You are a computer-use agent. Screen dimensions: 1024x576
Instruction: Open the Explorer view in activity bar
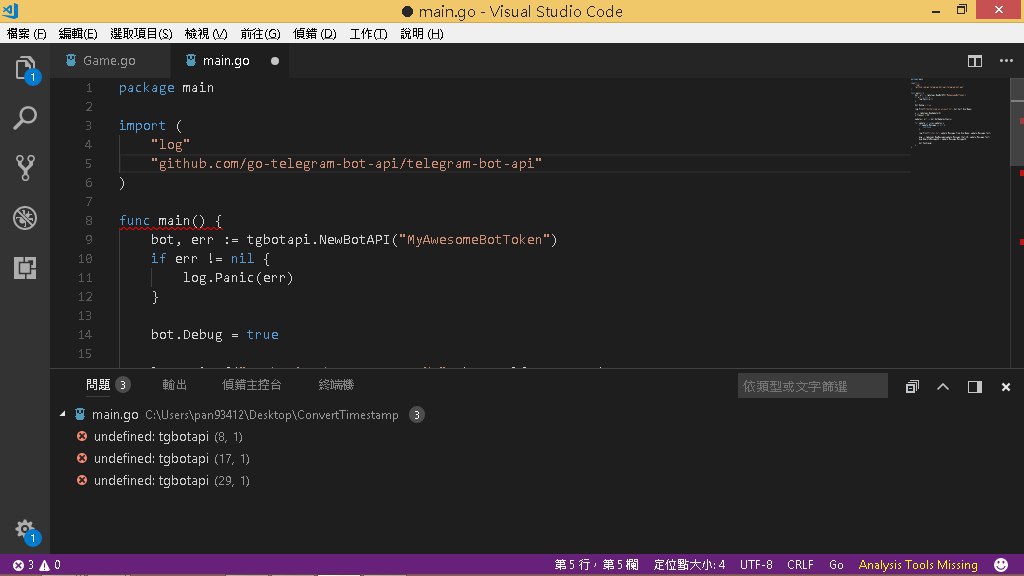pyautogui.click(x=25, y=69)
